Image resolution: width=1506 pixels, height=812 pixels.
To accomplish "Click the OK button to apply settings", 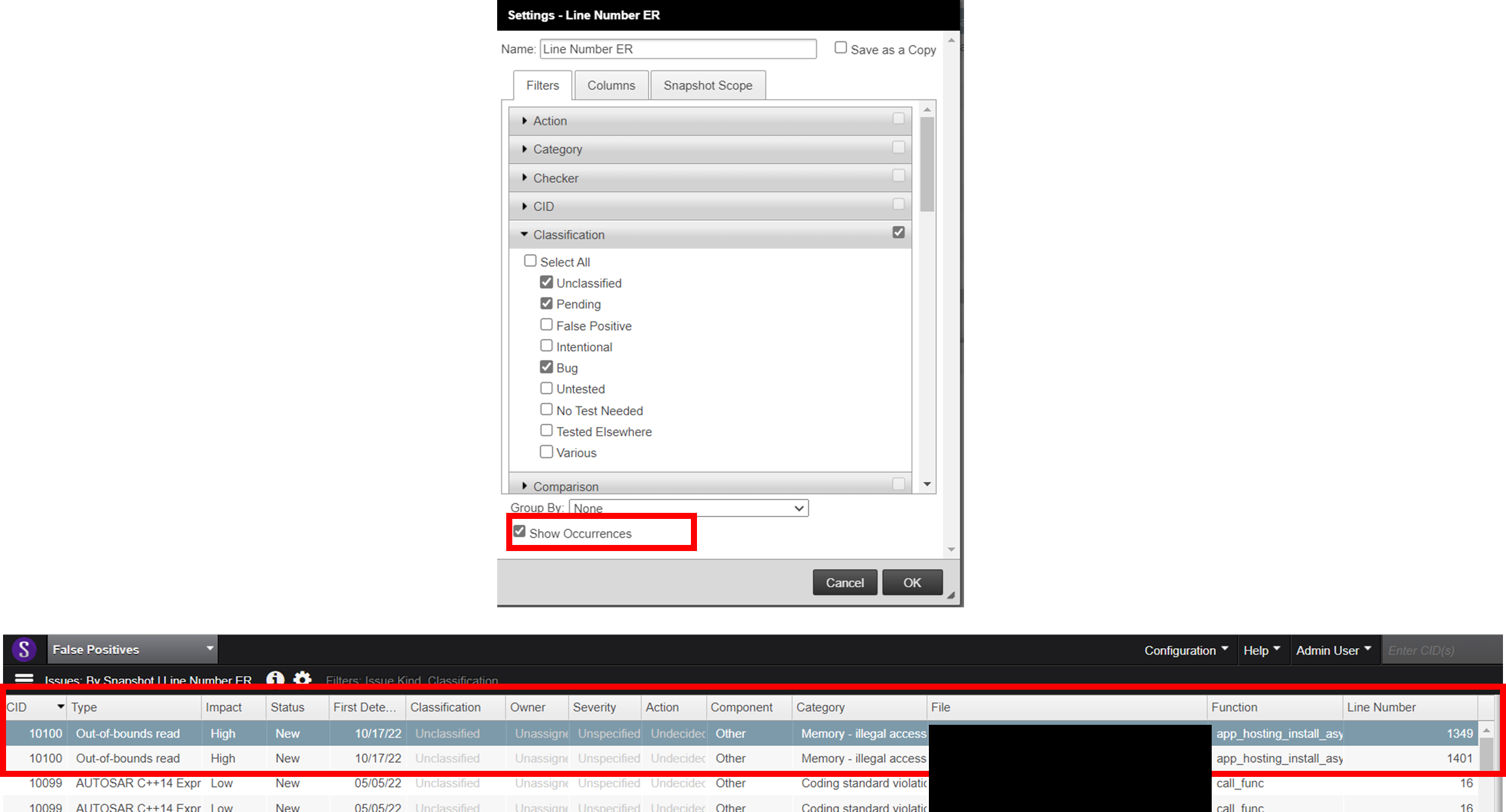I will (911, 582).
